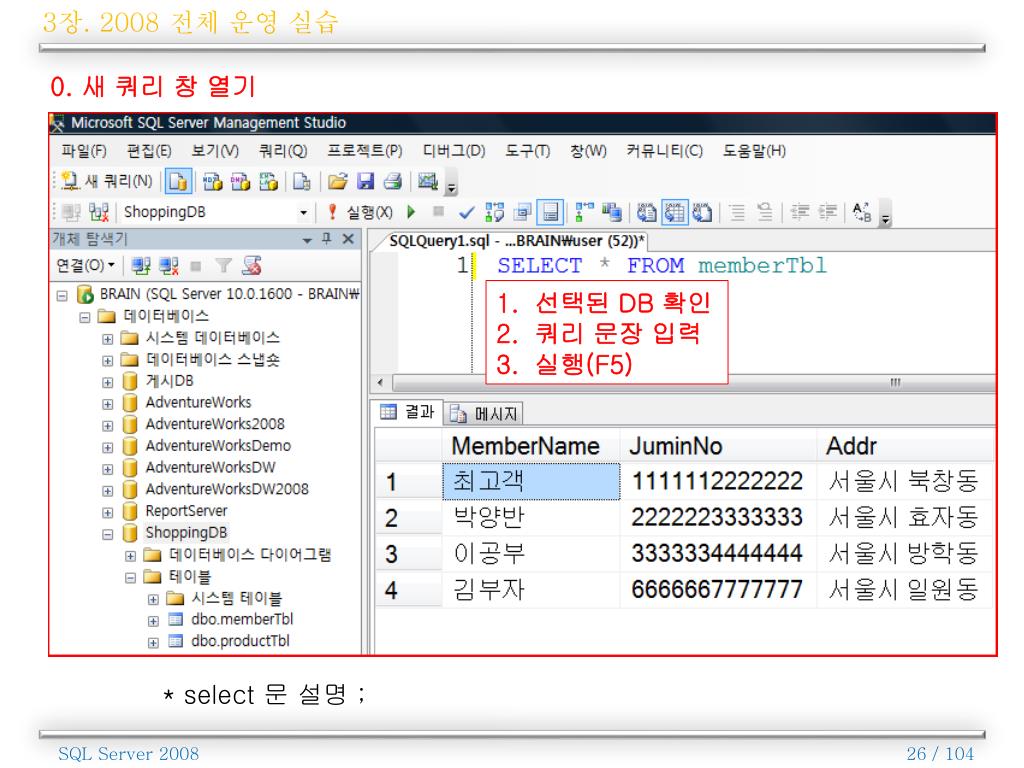Open a file with the folder icon
1024x768 pixels.
(x=338, y=181)
